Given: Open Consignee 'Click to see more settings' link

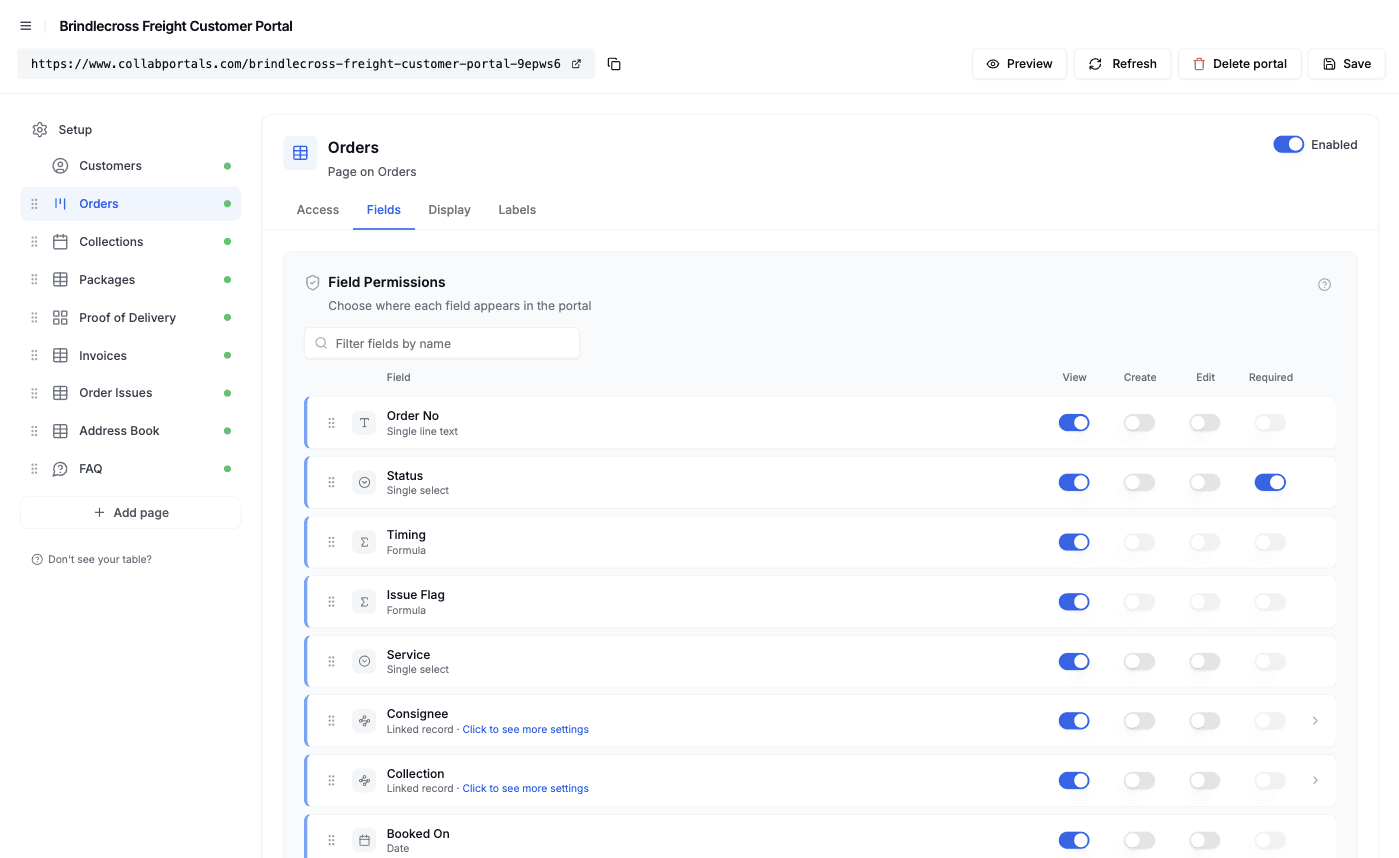Looking at the screenshot, I should (x=525, y=730).
